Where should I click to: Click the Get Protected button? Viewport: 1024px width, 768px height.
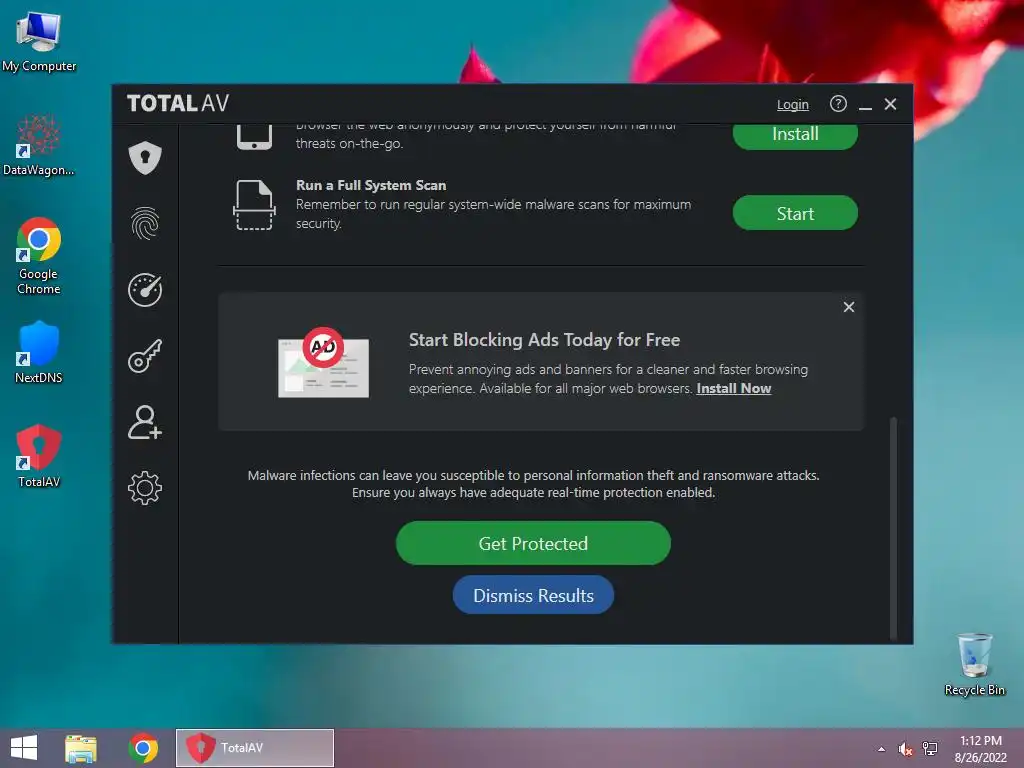(x=533, y=543)
